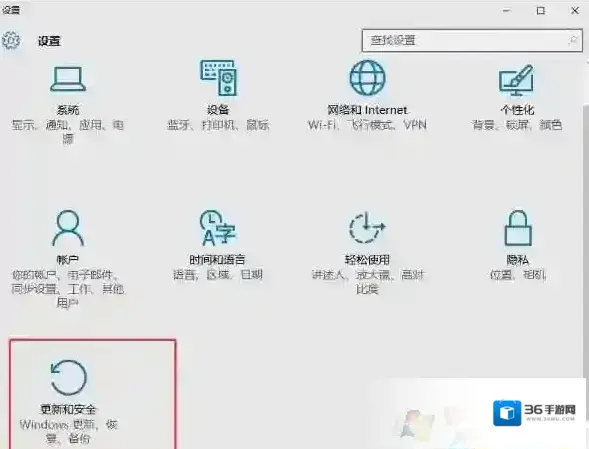This screenshot has height=449, width=589.
Task: Minimize the Settings window
Action: (x=507, y=10)
